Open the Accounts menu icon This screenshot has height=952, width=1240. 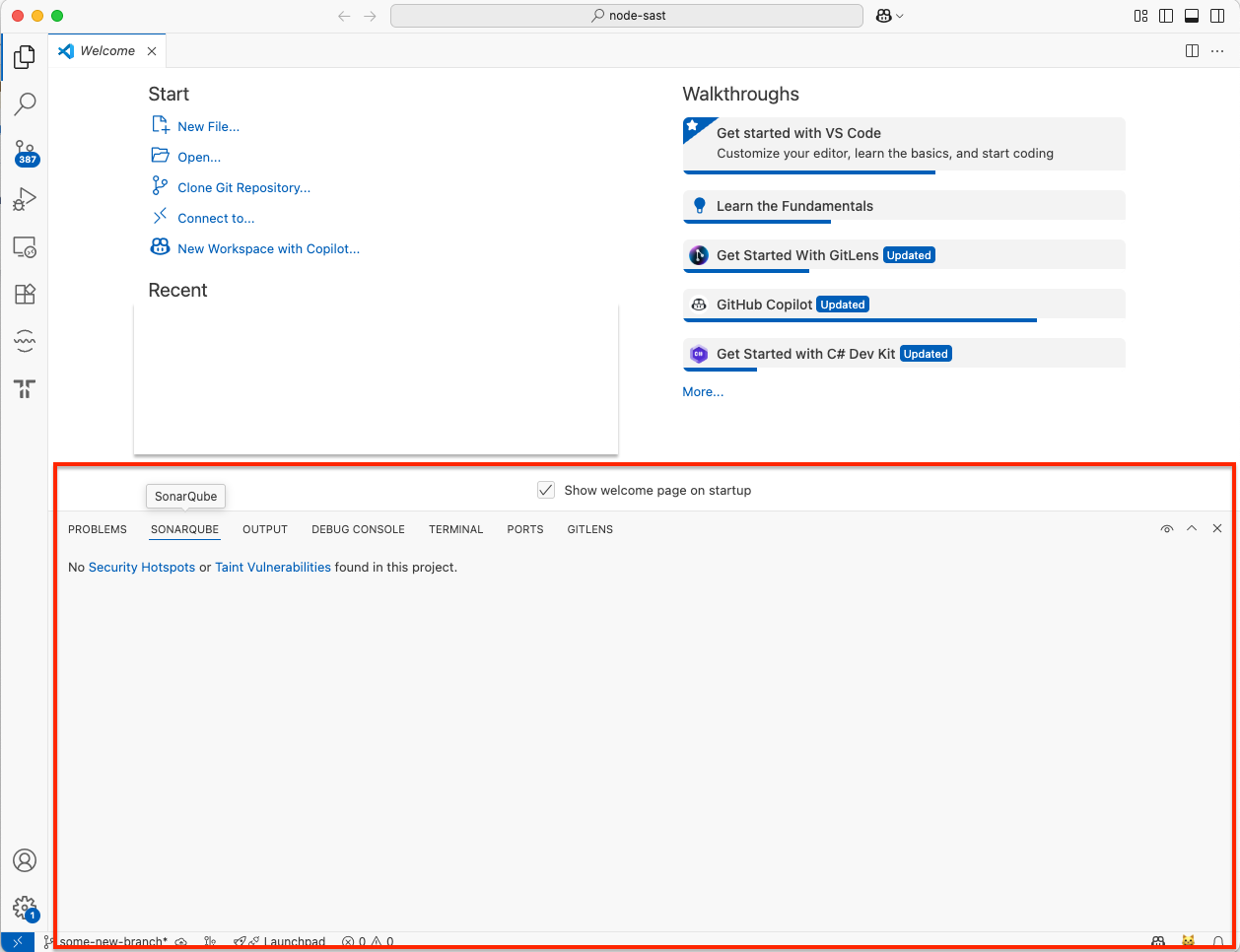(x=25, y=860)
